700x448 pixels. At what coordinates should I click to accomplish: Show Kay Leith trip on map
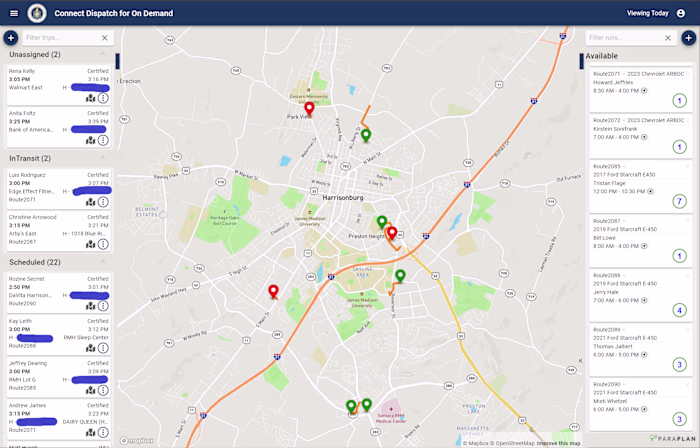click(91, 348)
